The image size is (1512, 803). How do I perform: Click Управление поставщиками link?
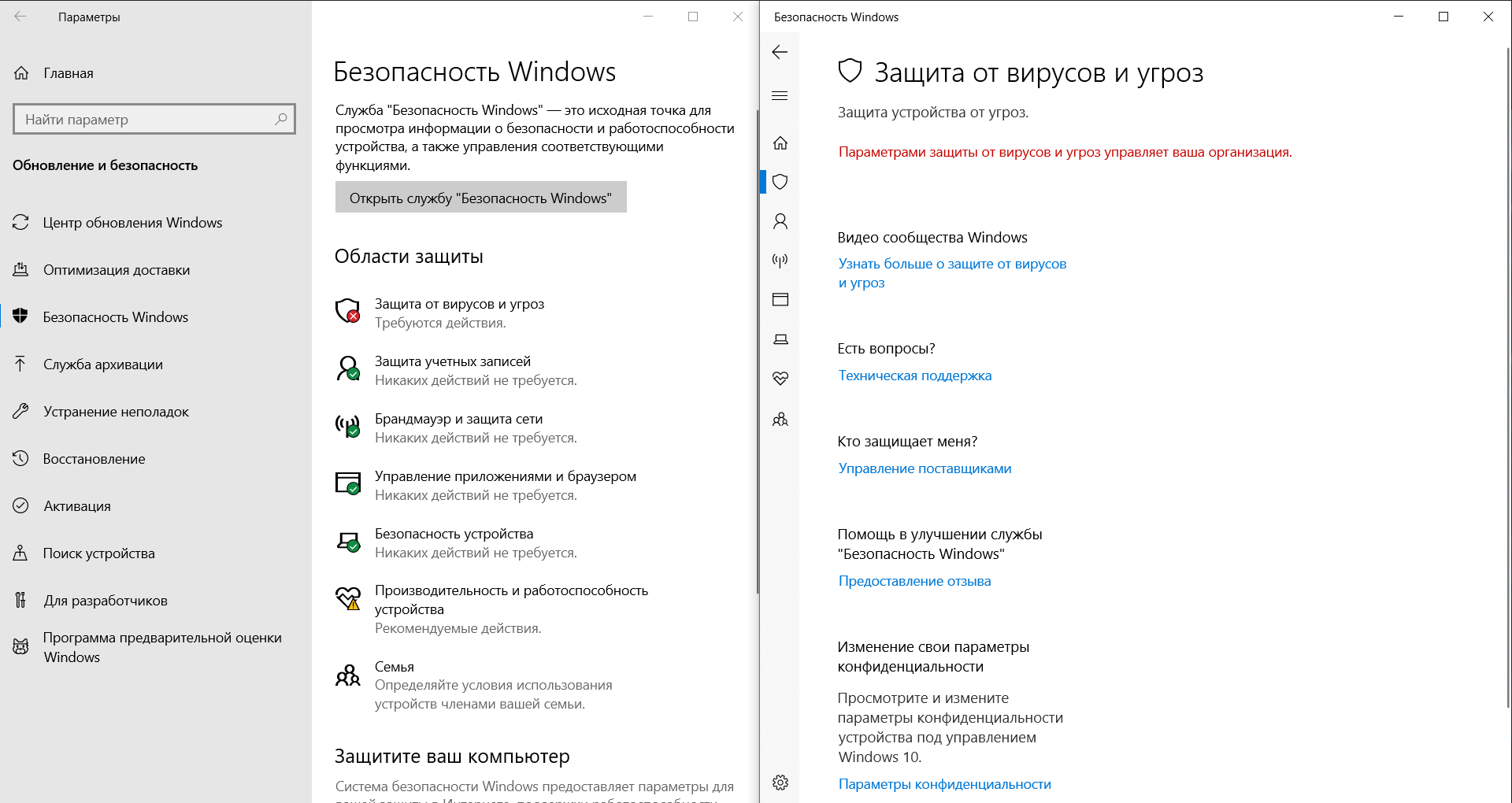click(x=925, y=468)
